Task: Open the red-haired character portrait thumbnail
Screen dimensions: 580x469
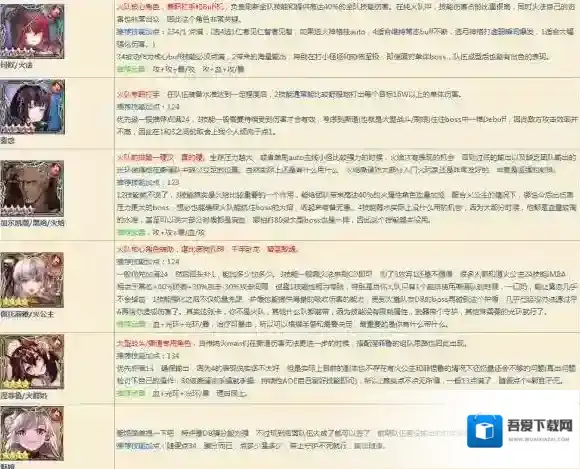Action: (32, 31)
